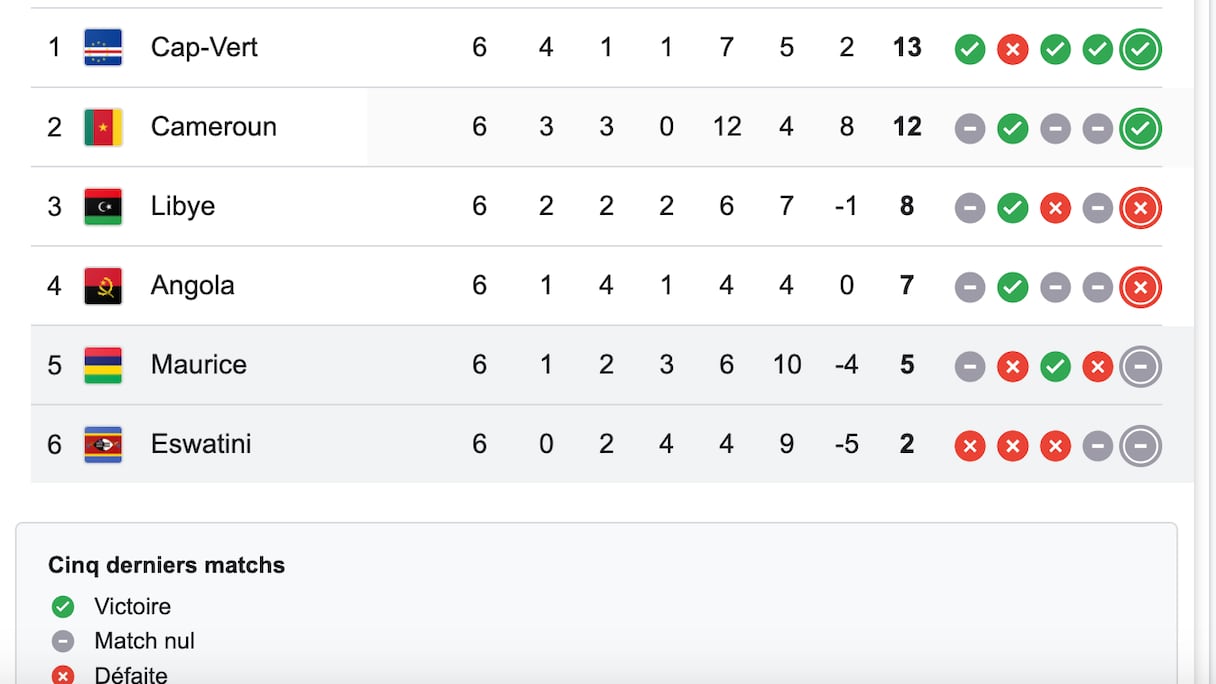Viewport: 1216px width, 684px height.
Task: Click Libye's latest match defeat icon
Action: click(x=1140, y=208)
